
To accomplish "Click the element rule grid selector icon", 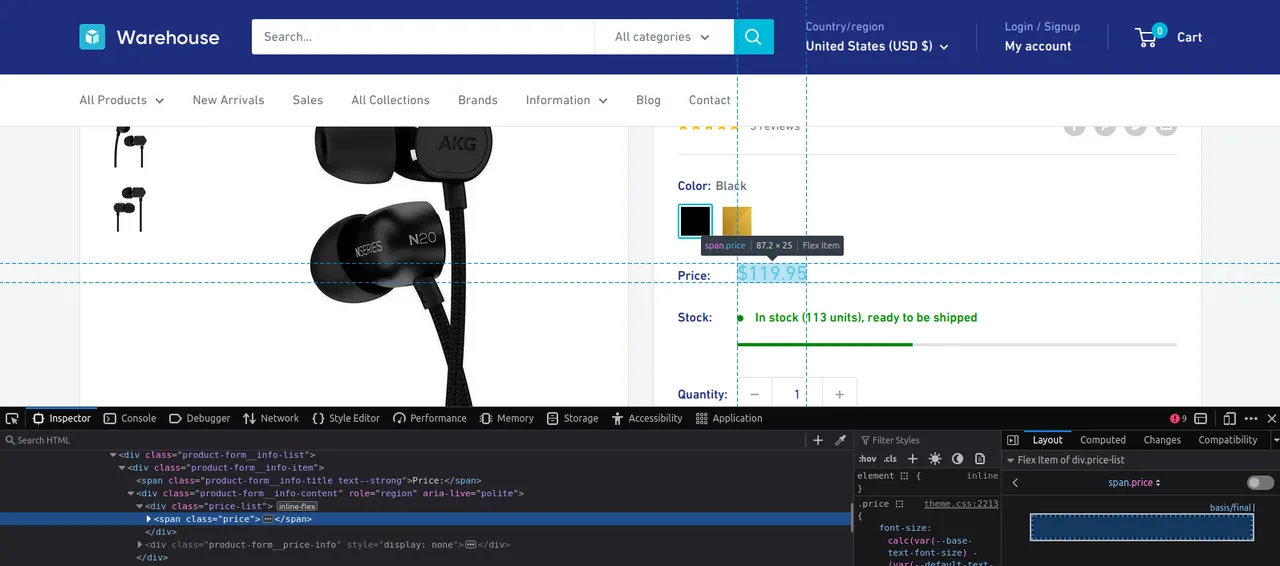I will tap(905, 476).
